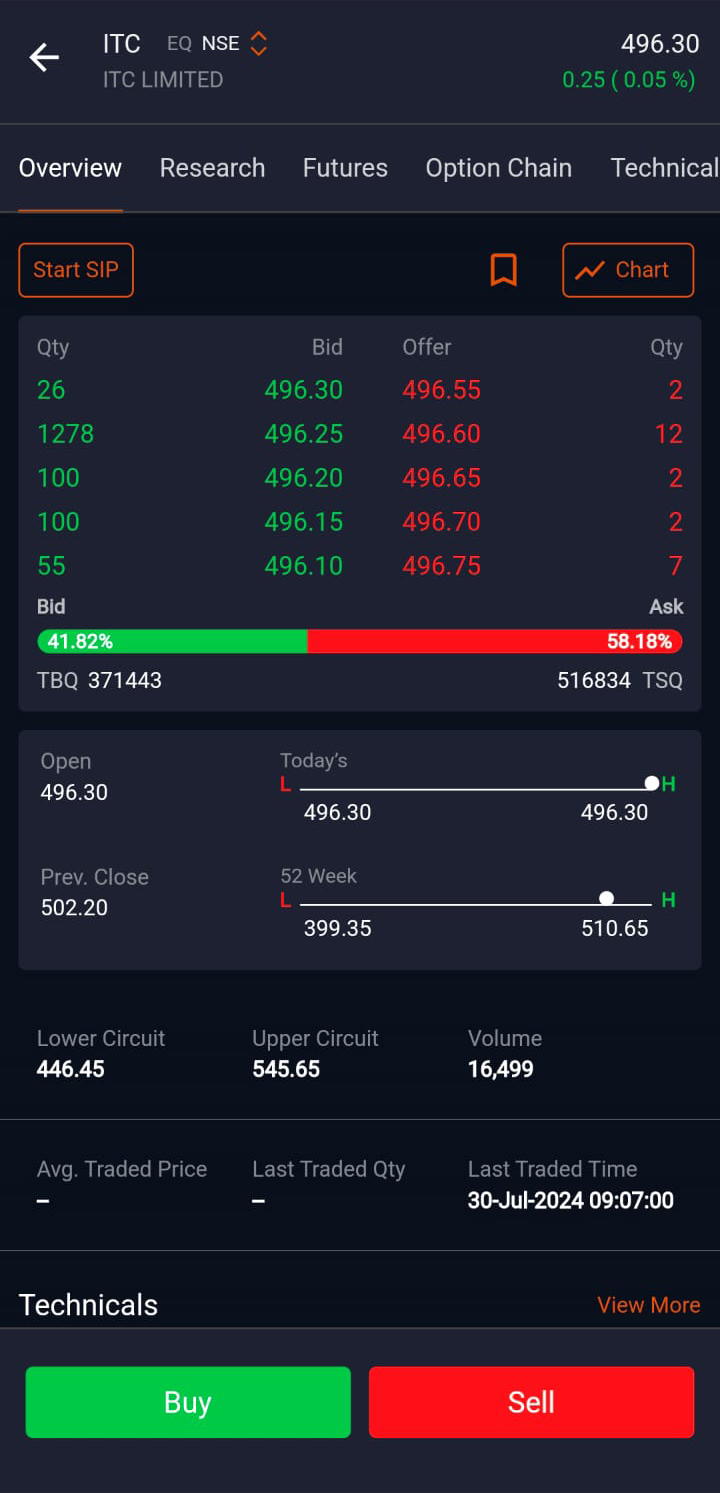The width and height of the screenshot is (720, 1493).
Task: Select the best bid price 496.30
Action: click(x=303, y=390)
